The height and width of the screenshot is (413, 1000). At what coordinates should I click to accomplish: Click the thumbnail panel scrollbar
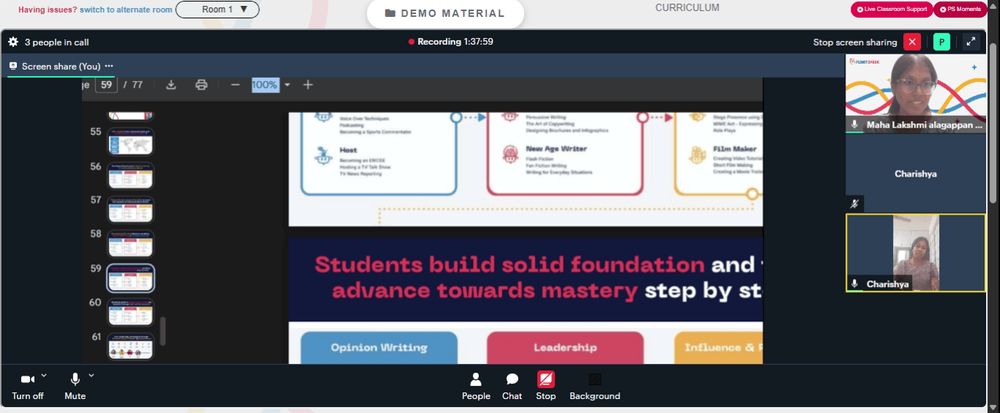click(163, 331)
